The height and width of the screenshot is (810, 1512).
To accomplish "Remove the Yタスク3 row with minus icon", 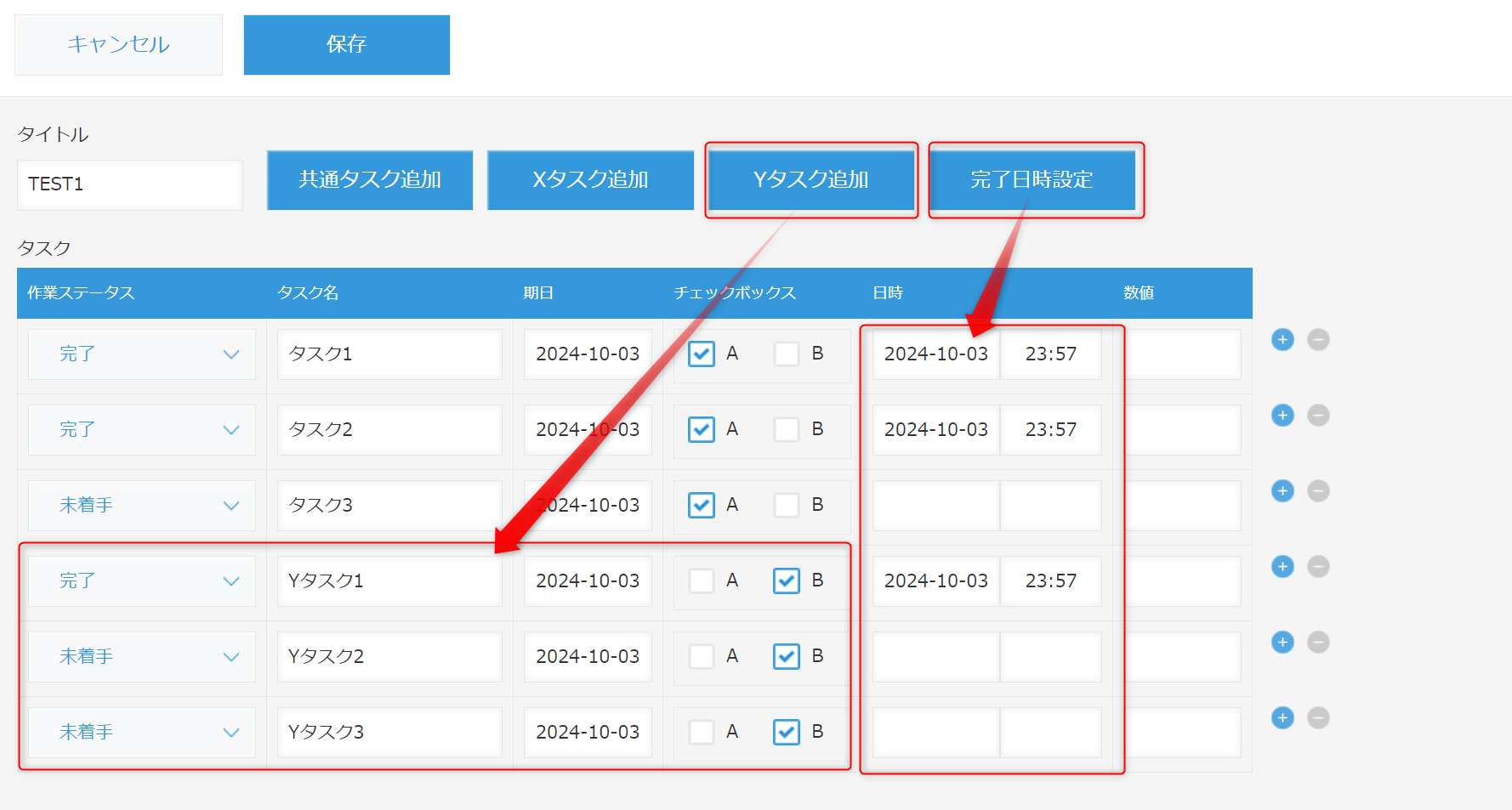I will 1318,718.
